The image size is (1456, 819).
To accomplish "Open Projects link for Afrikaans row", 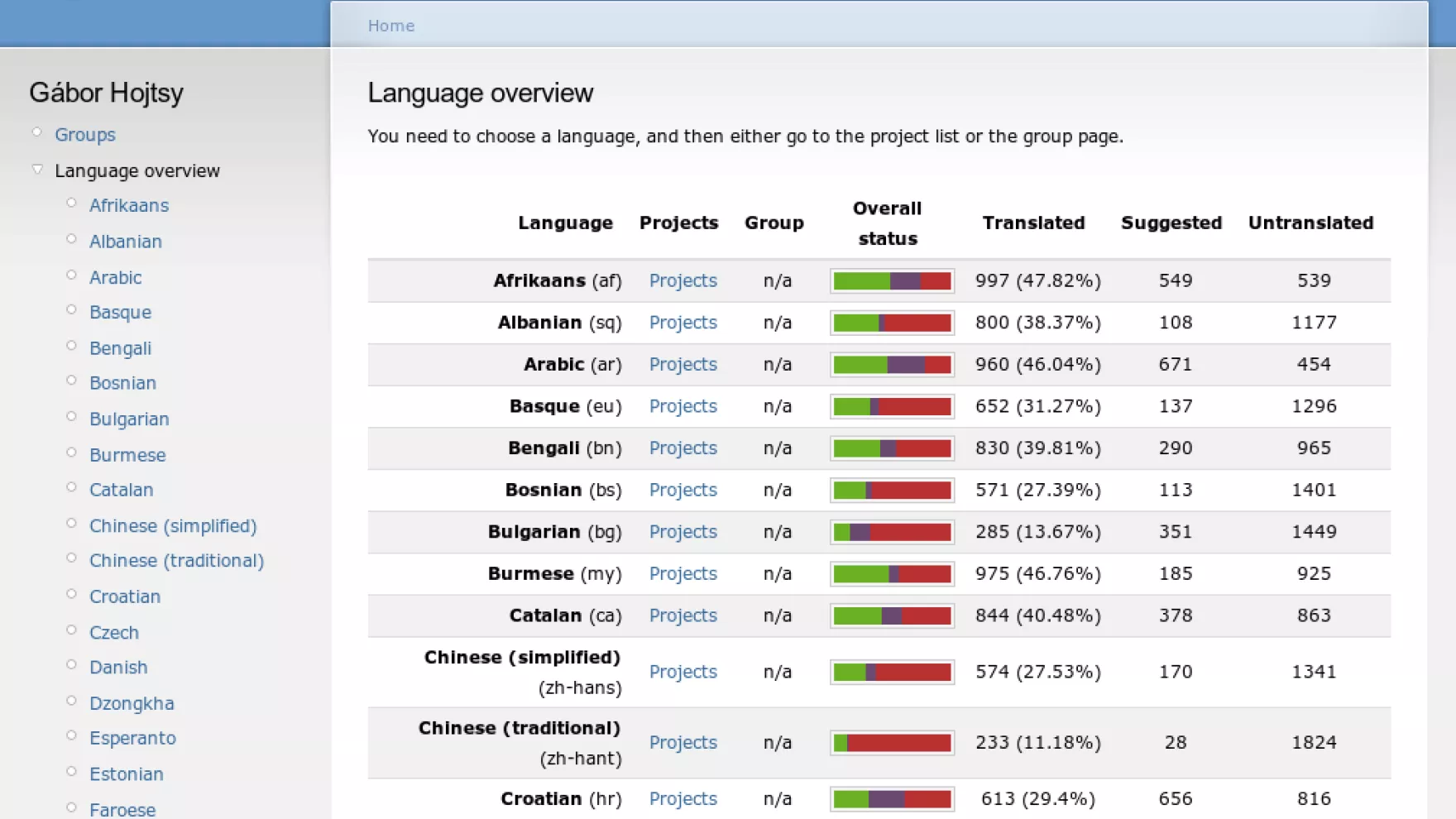I will coord(683,280).
